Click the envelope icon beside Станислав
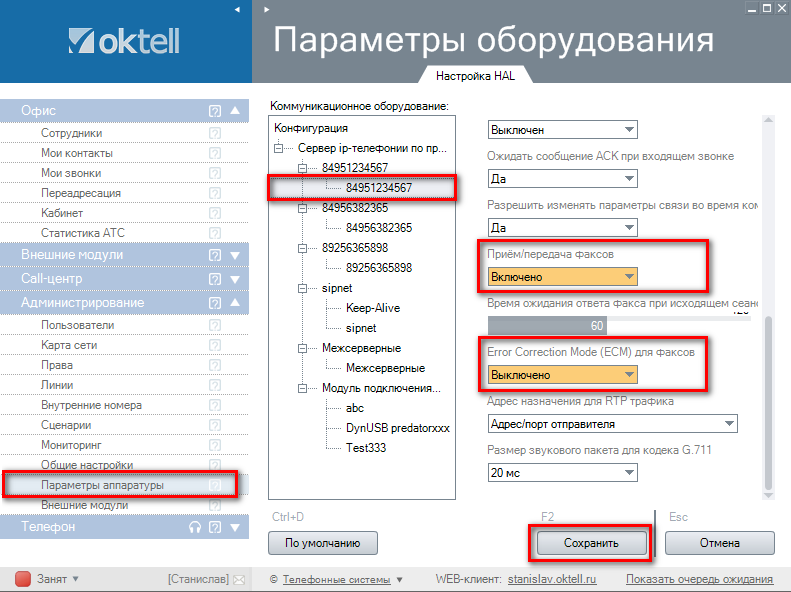The height and width of the screenshot is (592, 791). pos(237,579)
